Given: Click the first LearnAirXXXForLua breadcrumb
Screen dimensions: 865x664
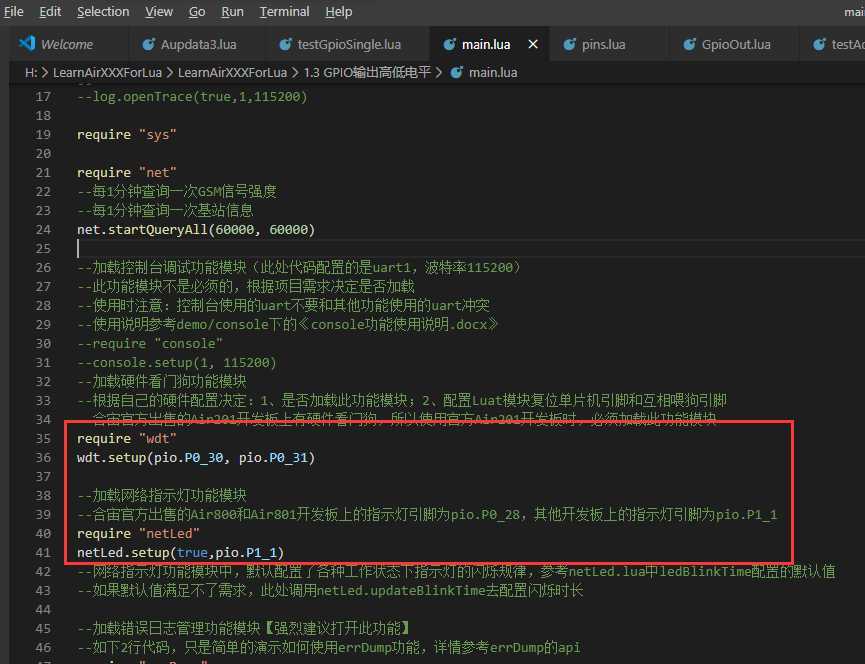Looking at the screenshot, I should (108, 72).
